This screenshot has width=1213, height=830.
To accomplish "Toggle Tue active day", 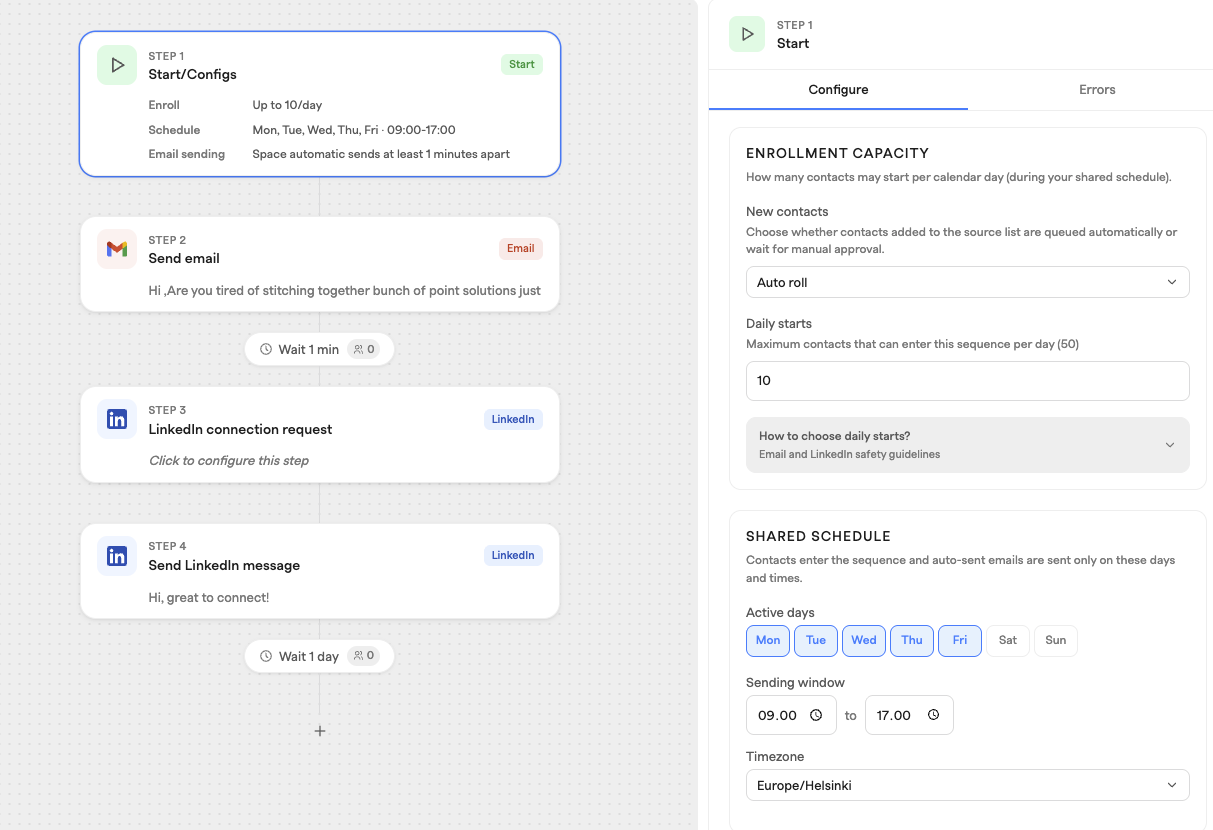I will tap(816, 640).
